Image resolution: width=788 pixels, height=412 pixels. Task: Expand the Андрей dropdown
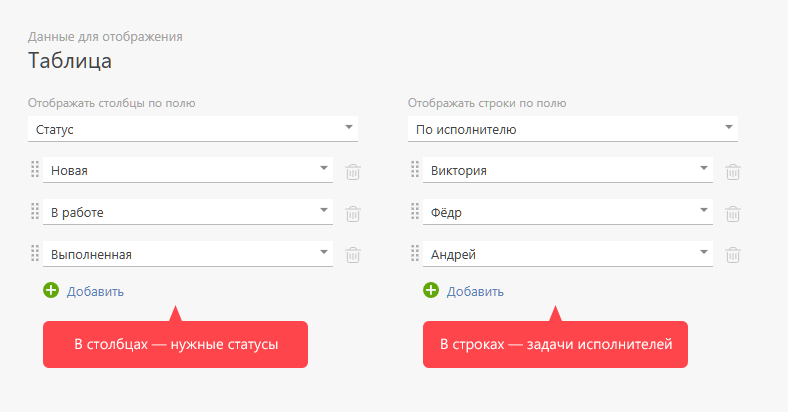pyautogui.click(x=568, y=254)
